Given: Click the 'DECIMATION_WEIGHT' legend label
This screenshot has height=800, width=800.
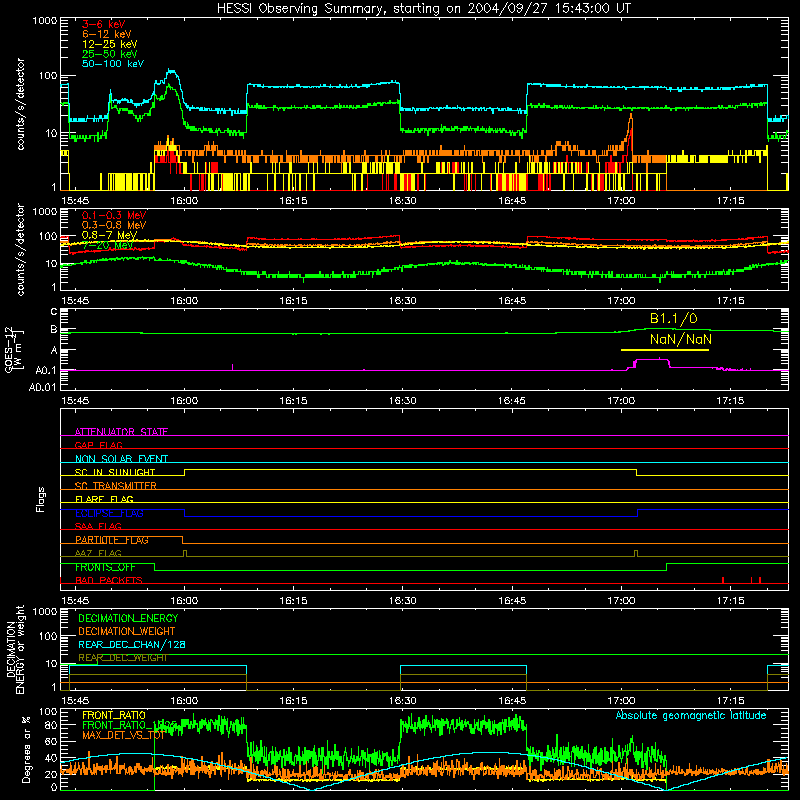Looking at the screenshot, I should click(127, 631).
